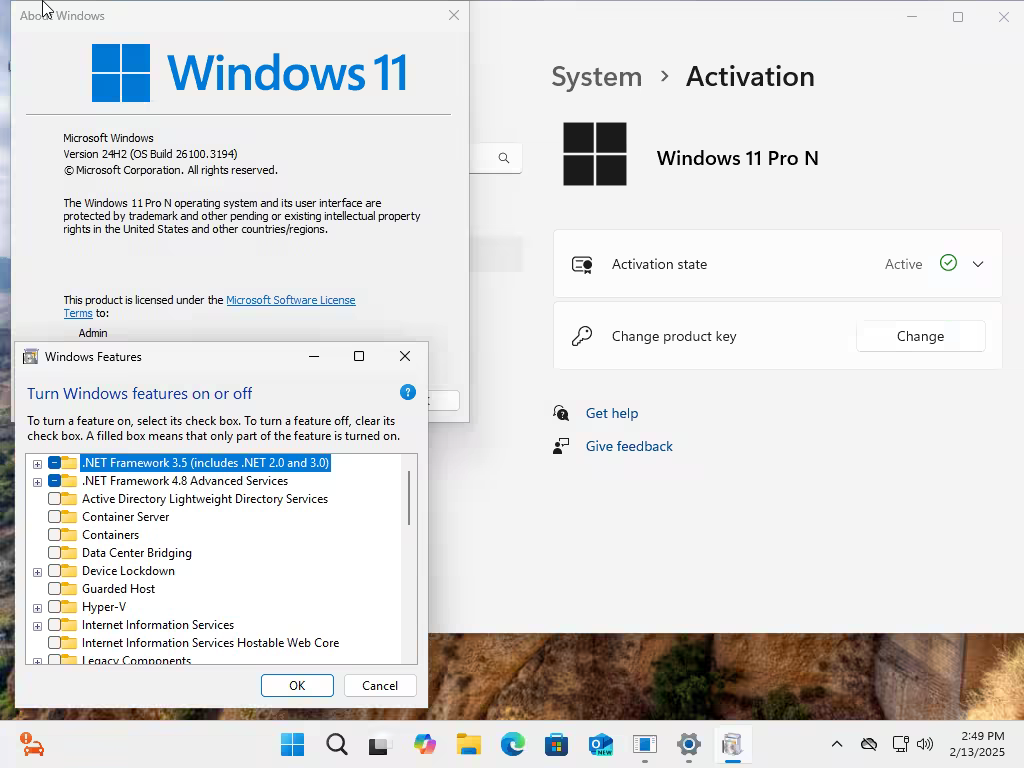The height and width of the screenshot is (768, 1024).
Task: Switch to the winver taskbar window
Action: pyautogui.click(x=645, y=744)
